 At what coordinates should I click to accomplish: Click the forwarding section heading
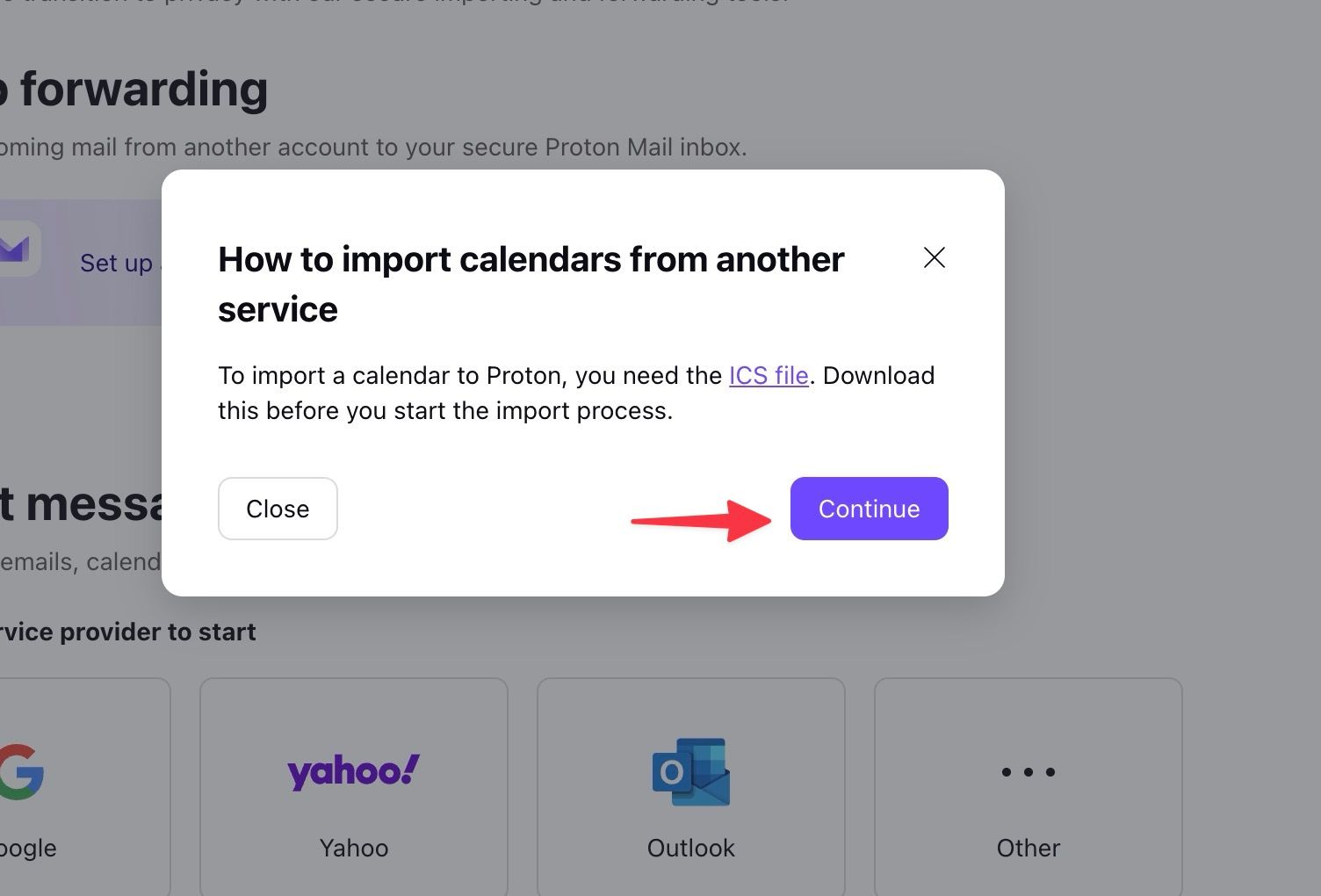(134, 89)
